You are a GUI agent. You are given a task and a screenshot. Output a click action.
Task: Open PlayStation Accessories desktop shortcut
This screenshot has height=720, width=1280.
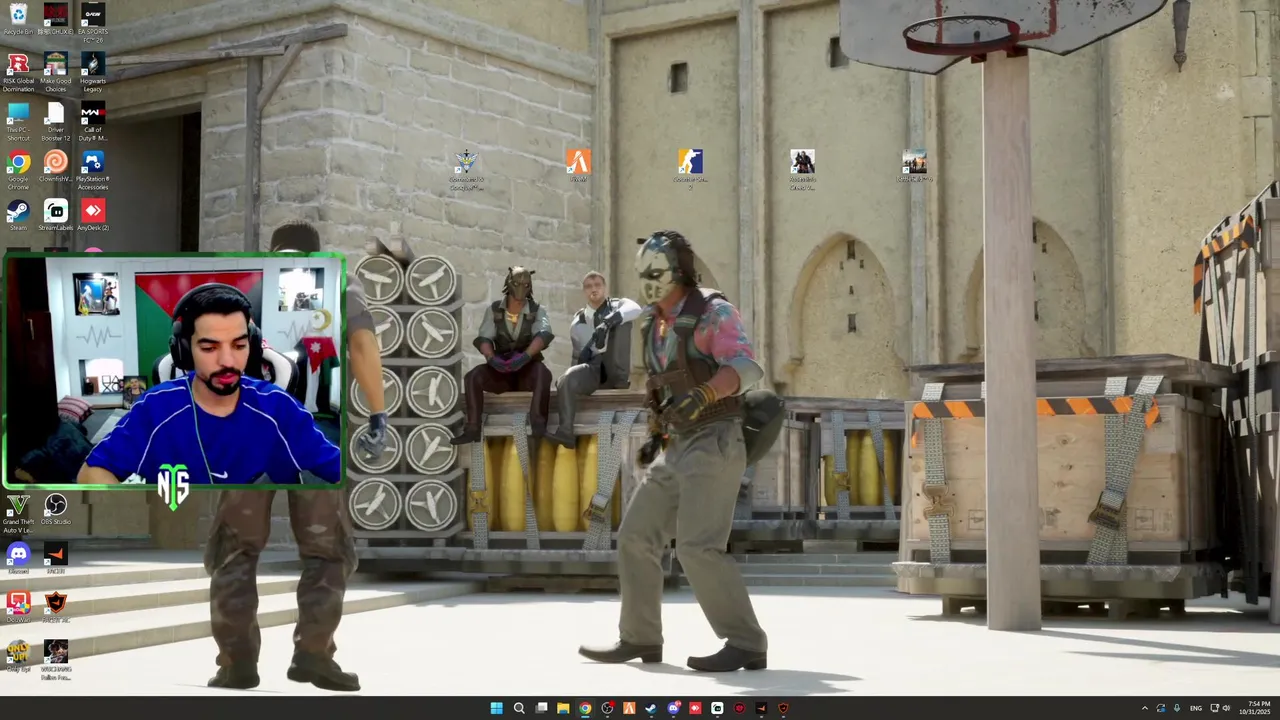pyautogui.click(x=93, y=170)
